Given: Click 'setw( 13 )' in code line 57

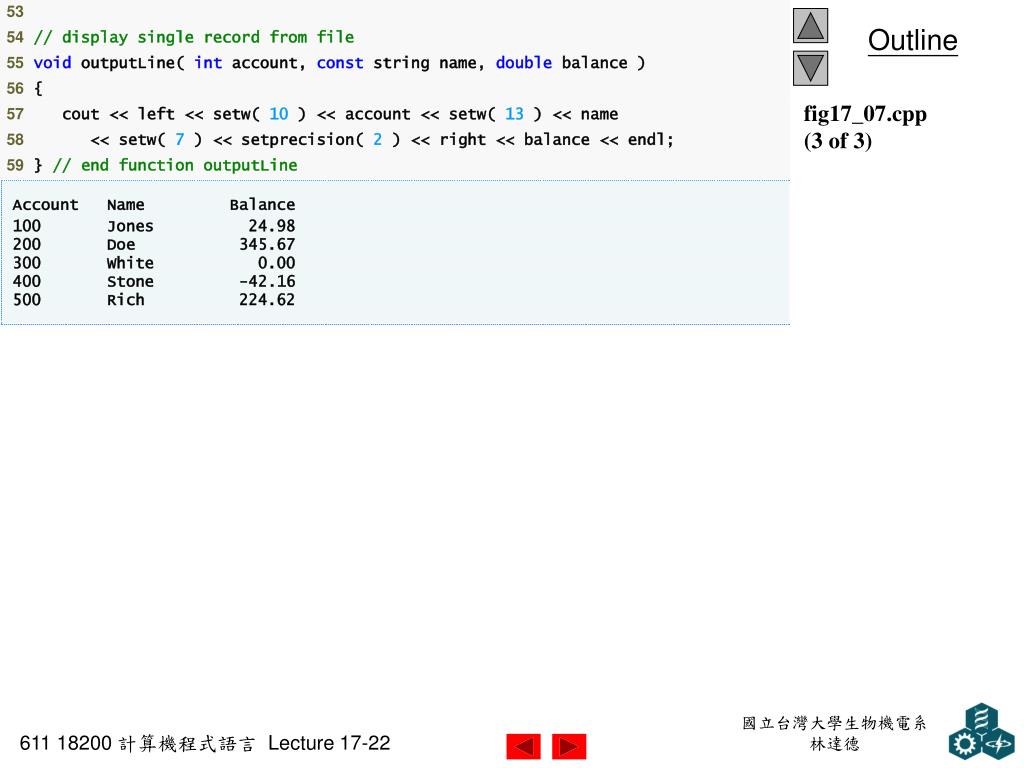Looking at the screenshot, I should 495,114.
